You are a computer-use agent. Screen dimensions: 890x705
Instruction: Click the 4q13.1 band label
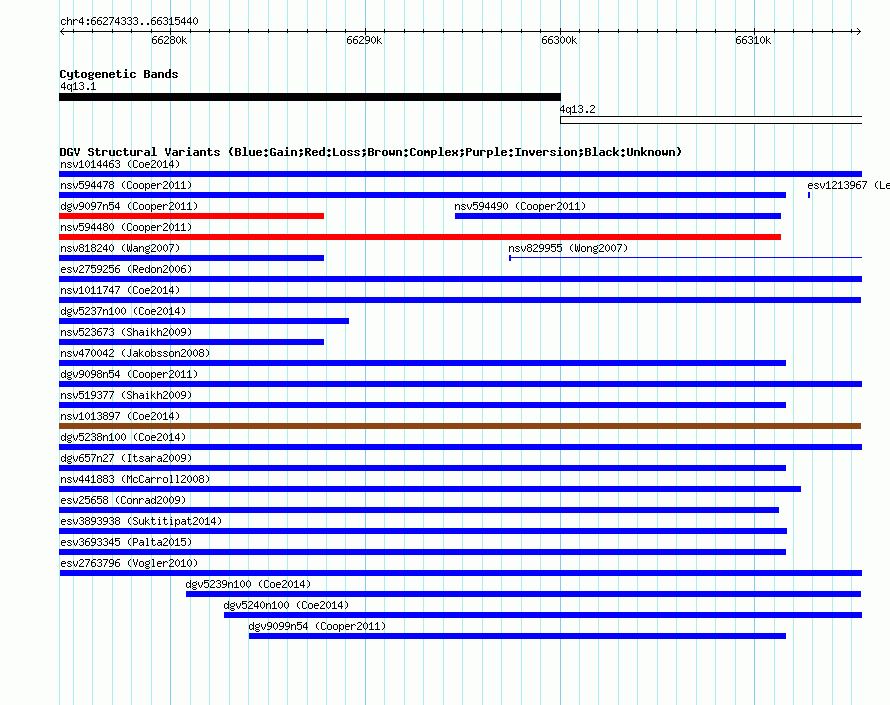tap(78, 86)
